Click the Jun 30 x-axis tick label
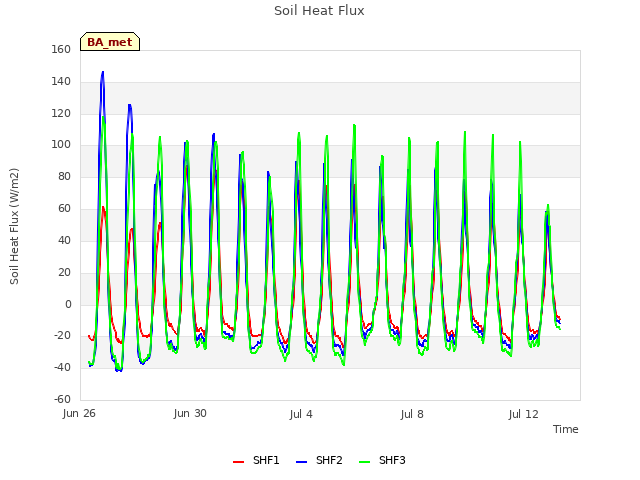The height and width of the screenshot is (480, 640). 190,413
